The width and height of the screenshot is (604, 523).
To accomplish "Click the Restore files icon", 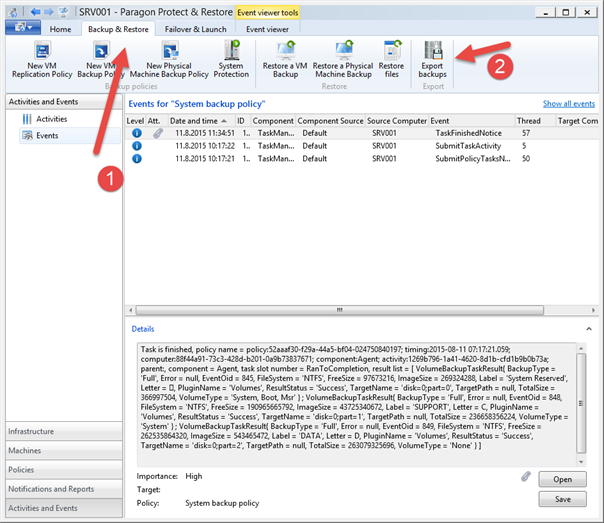I will coord(392,50).
